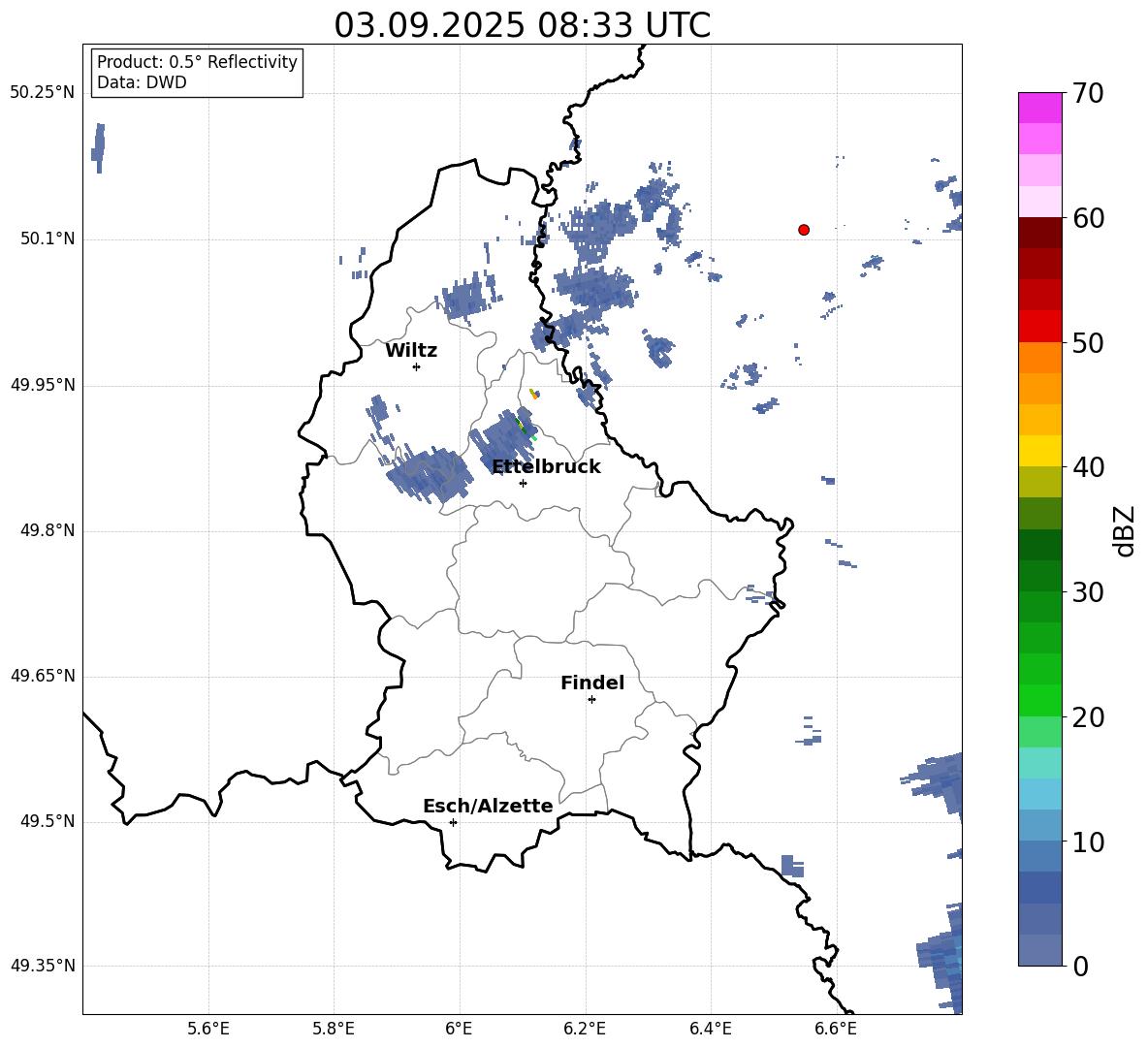Click the Ettelbruck city label
The width and height of the screenshot is (1148, 1048).
pyautogui.click(x=546, y=467)
